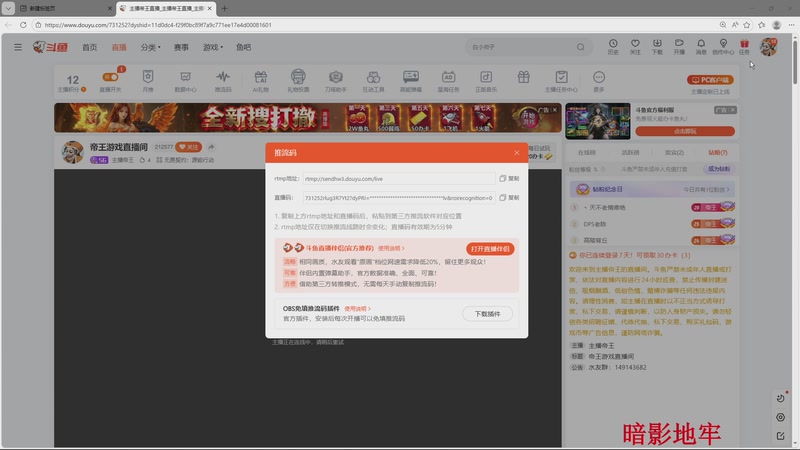Screen dimensions: 800x450
Task: Open the 高能弹幕 icon
Action: [411, 81]
